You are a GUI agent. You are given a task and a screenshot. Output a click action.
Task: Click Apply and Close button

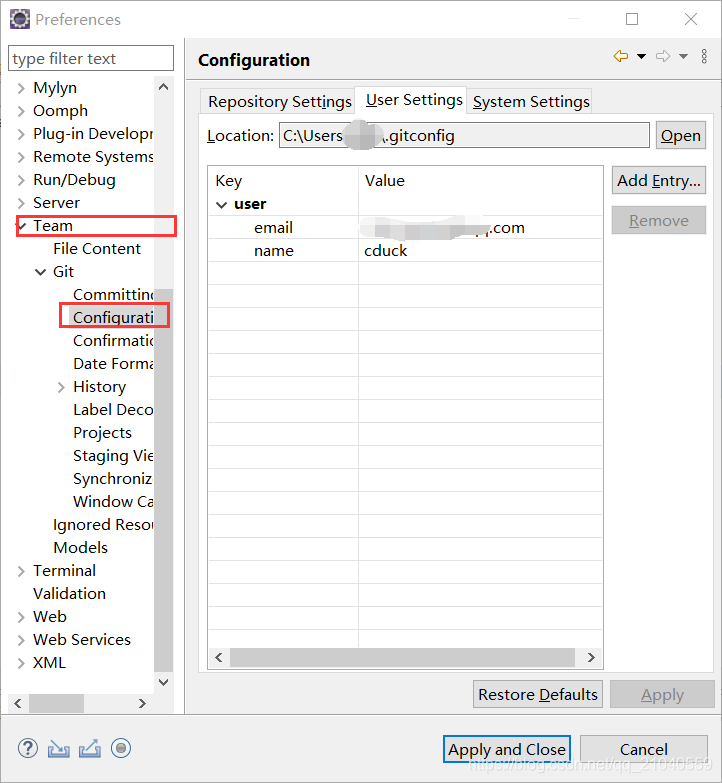point(507,749)
